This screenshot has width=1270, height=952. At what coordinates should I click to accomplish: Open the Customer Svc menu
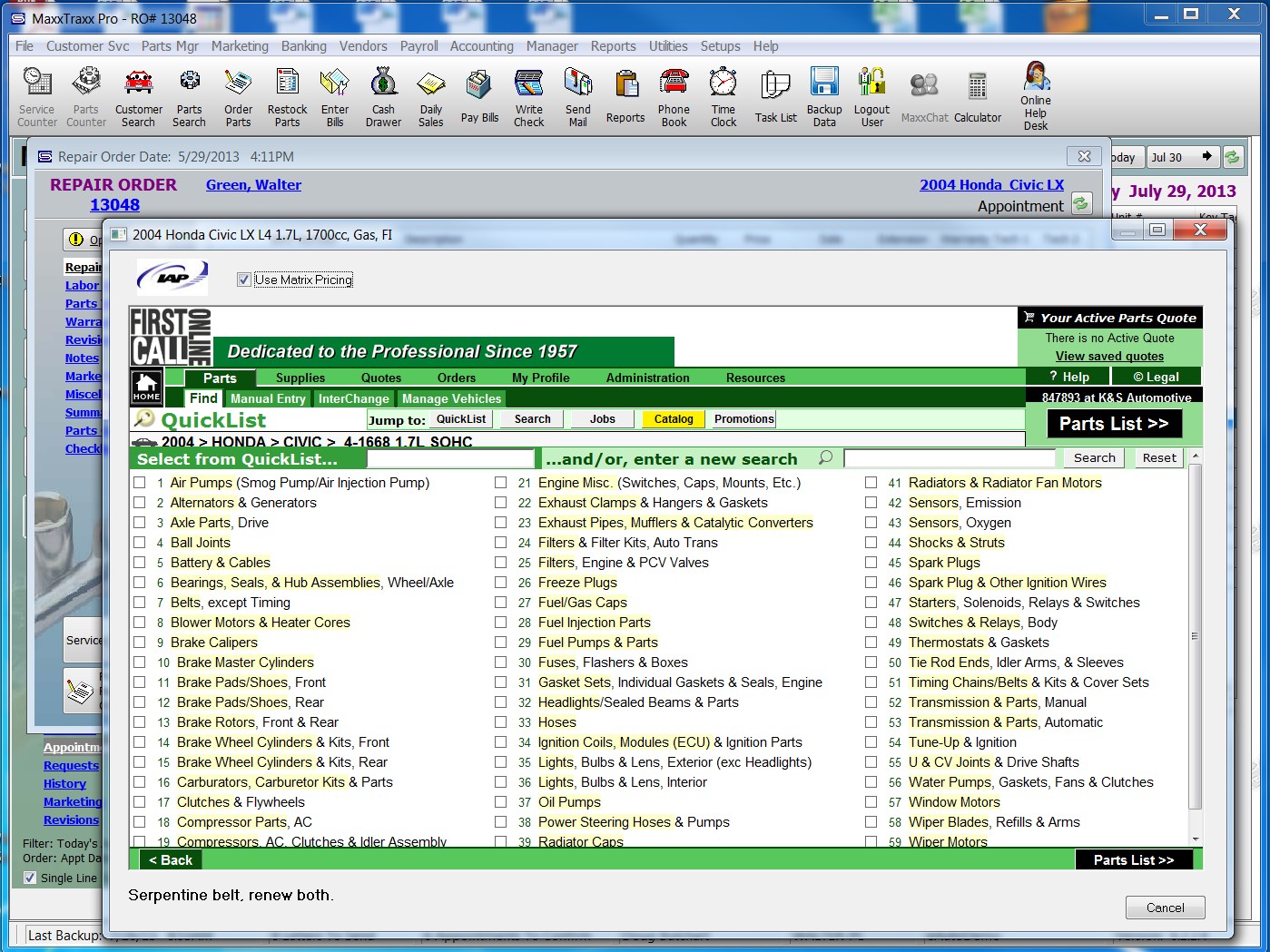[x=87, y=45]
